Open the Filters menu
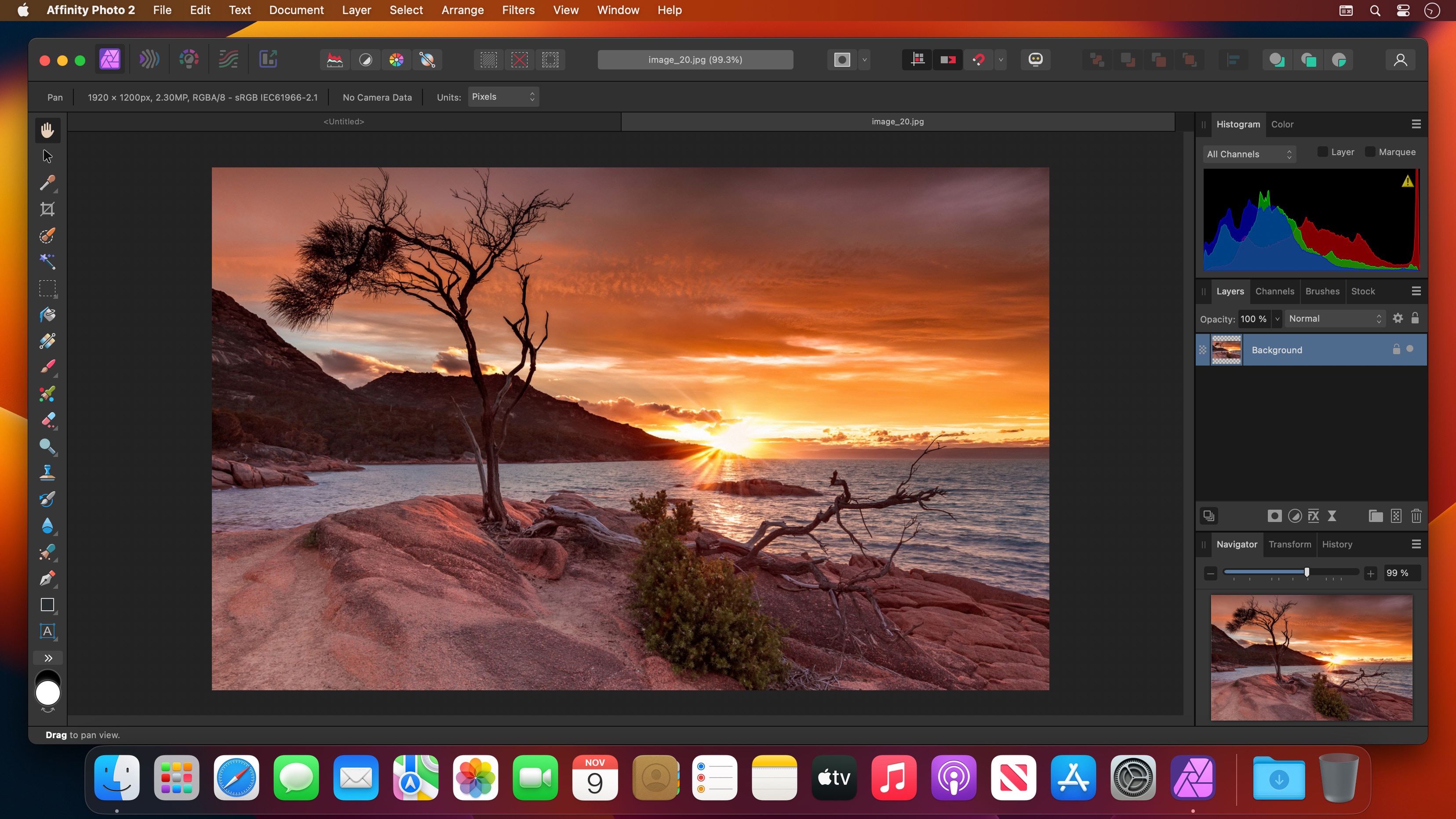Viewport: 1456px width, 819px height. pos(518,10)
